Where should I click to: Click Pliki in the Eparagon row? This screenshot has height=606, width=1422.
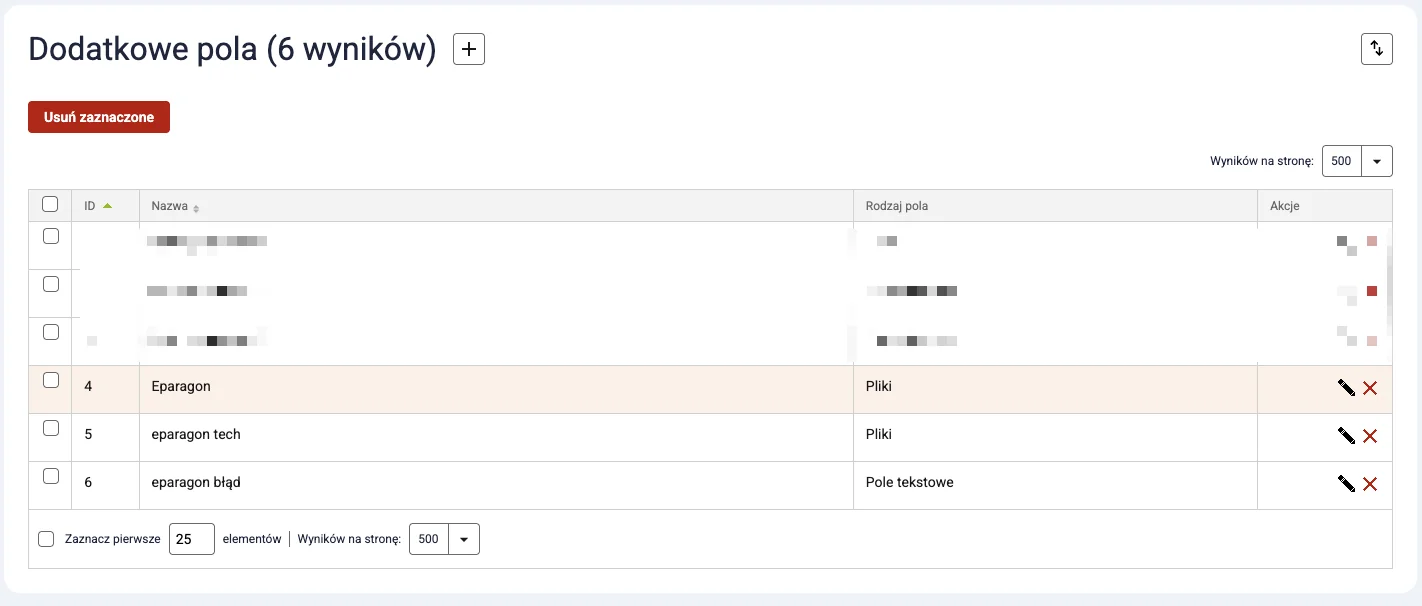tap(879, 386)
